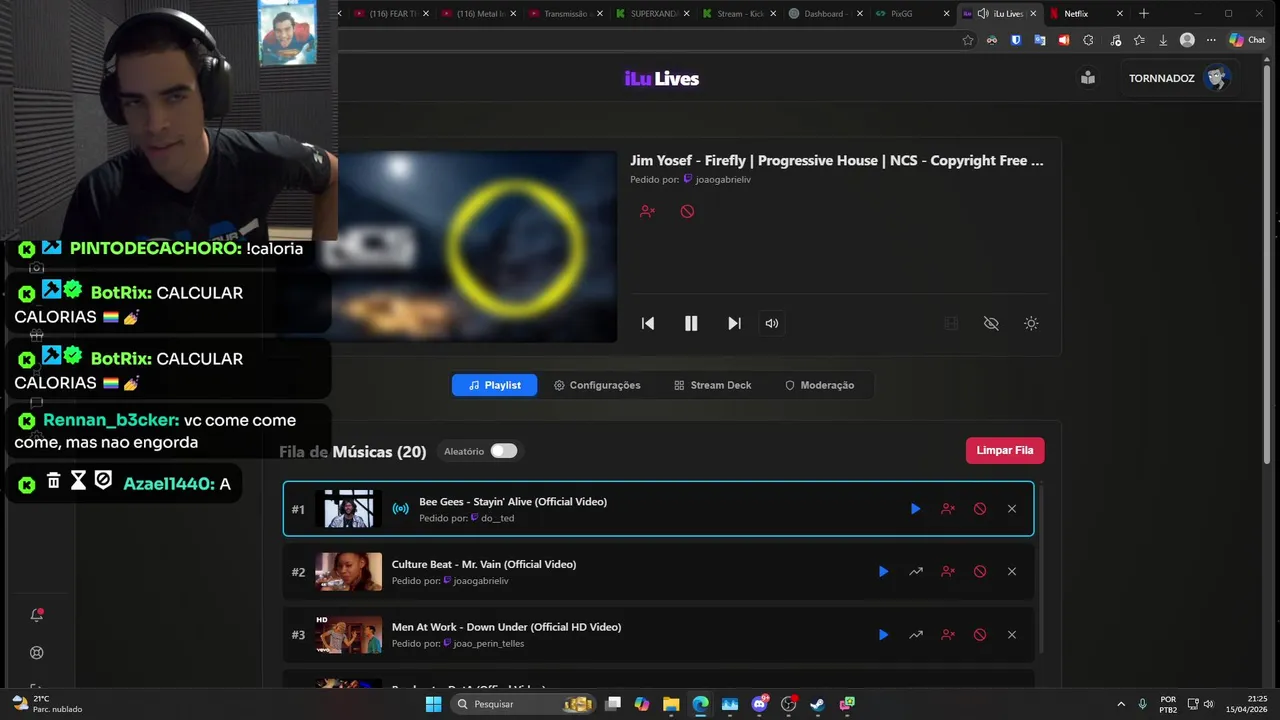The width and height of the screenshot is (1280, 720).
Task: Move Mr. Vain up in the queue
Action: [916, 572]
